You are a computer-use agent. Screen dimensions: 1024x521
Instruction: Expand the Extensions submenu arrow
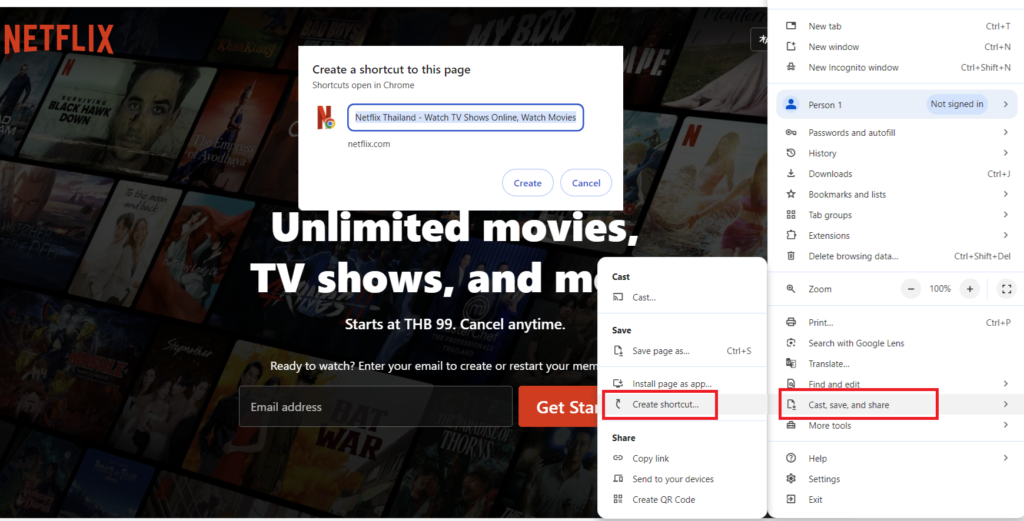1006,235
